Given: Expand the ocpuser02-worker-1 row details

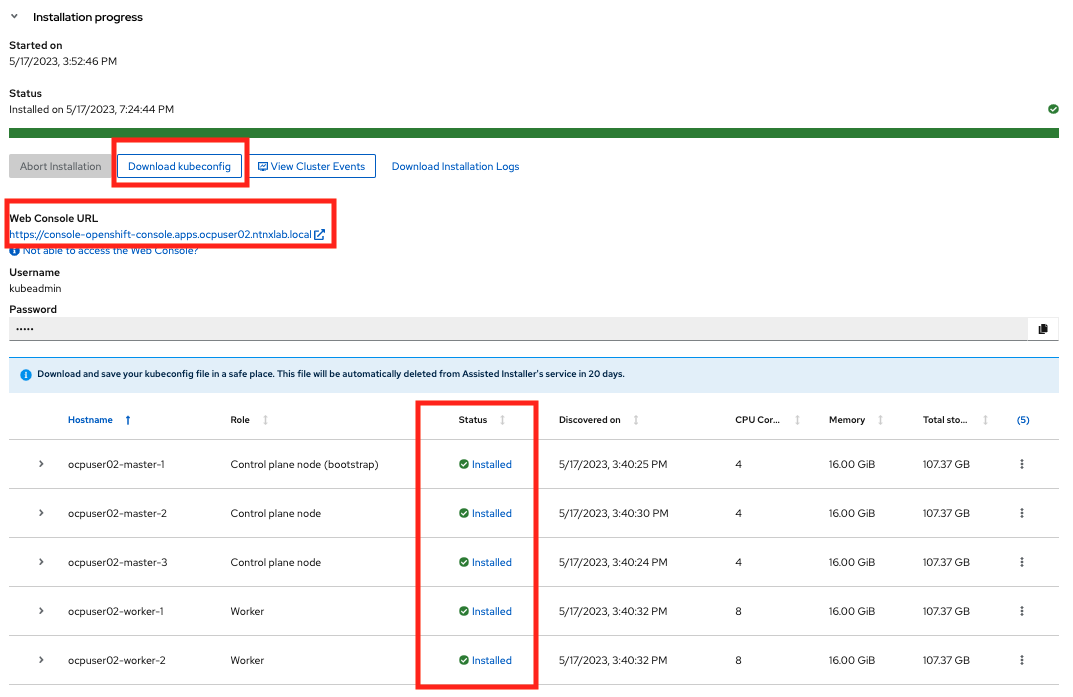Looking at the screenshot, I should (41, 611).
